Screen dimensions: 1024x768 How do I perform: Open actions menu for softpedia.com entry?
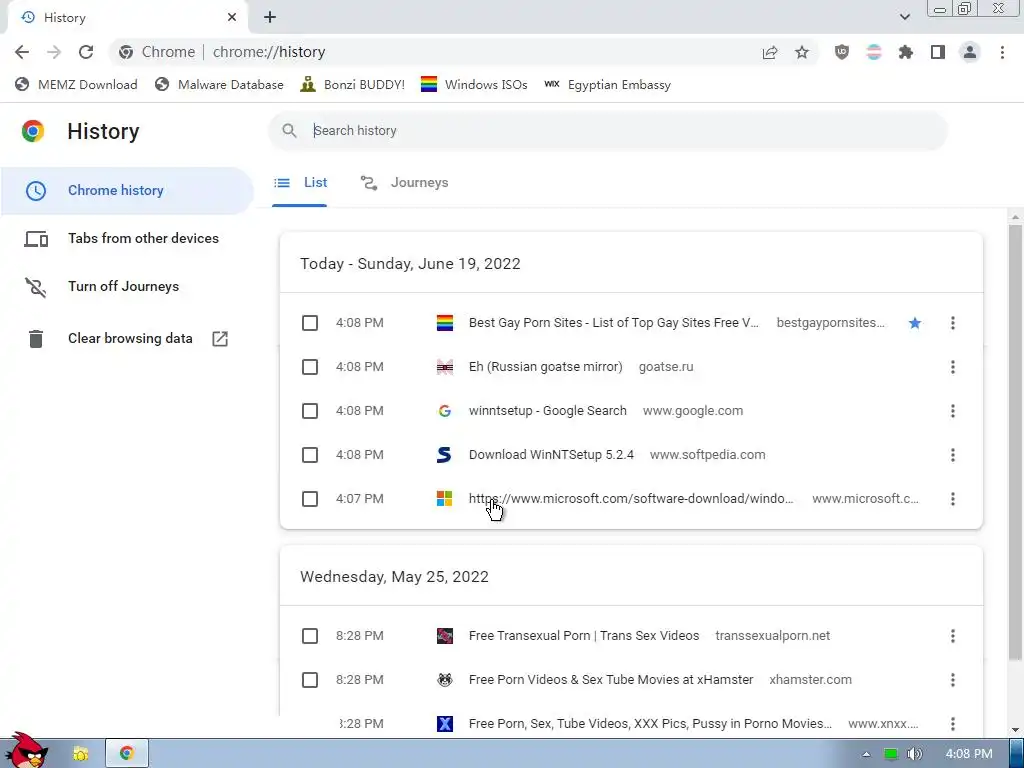coord(953,455)
